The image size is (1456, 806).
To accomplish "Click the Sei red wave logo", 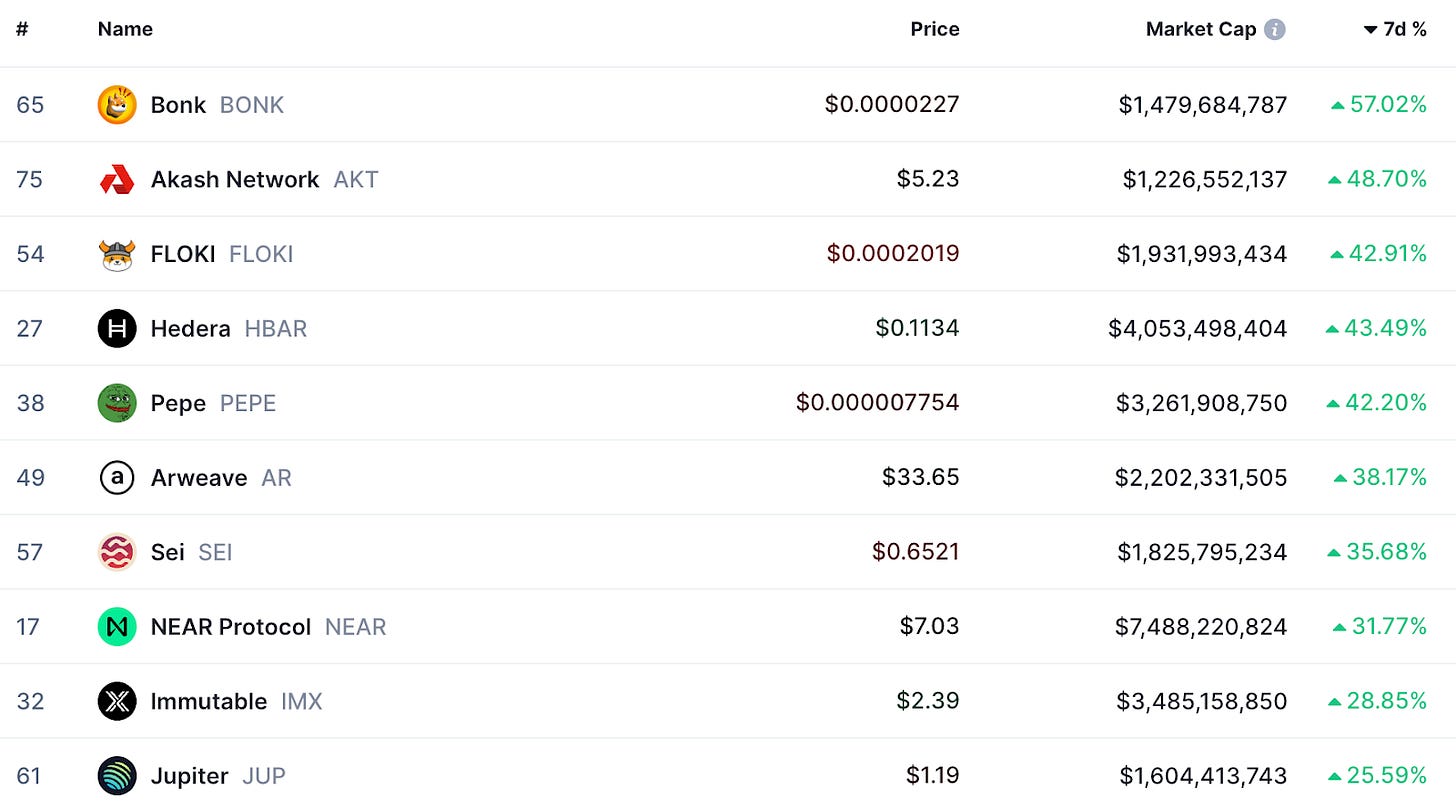I will 117,552.
